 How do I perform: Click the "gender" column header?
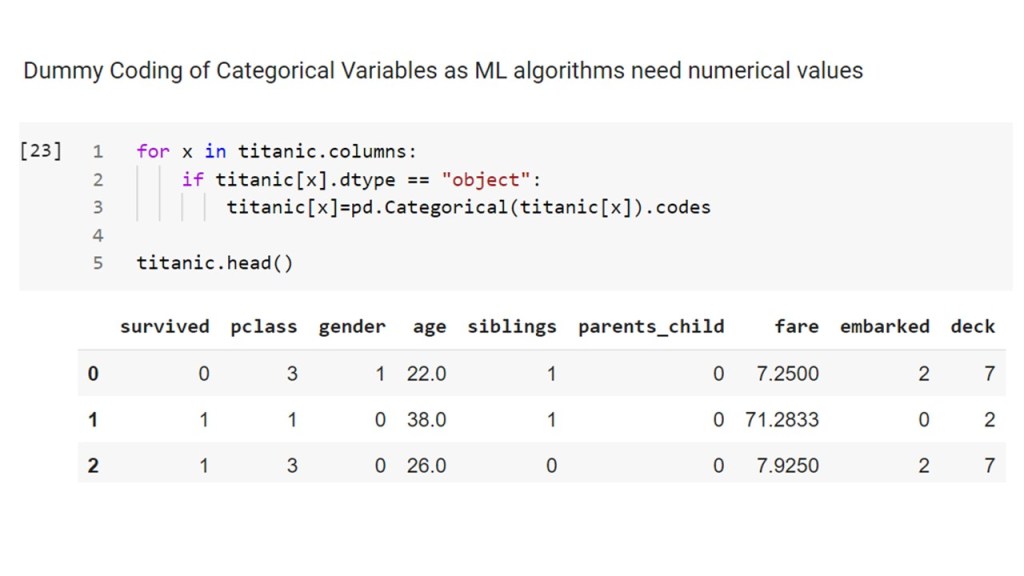pos(352,326)
